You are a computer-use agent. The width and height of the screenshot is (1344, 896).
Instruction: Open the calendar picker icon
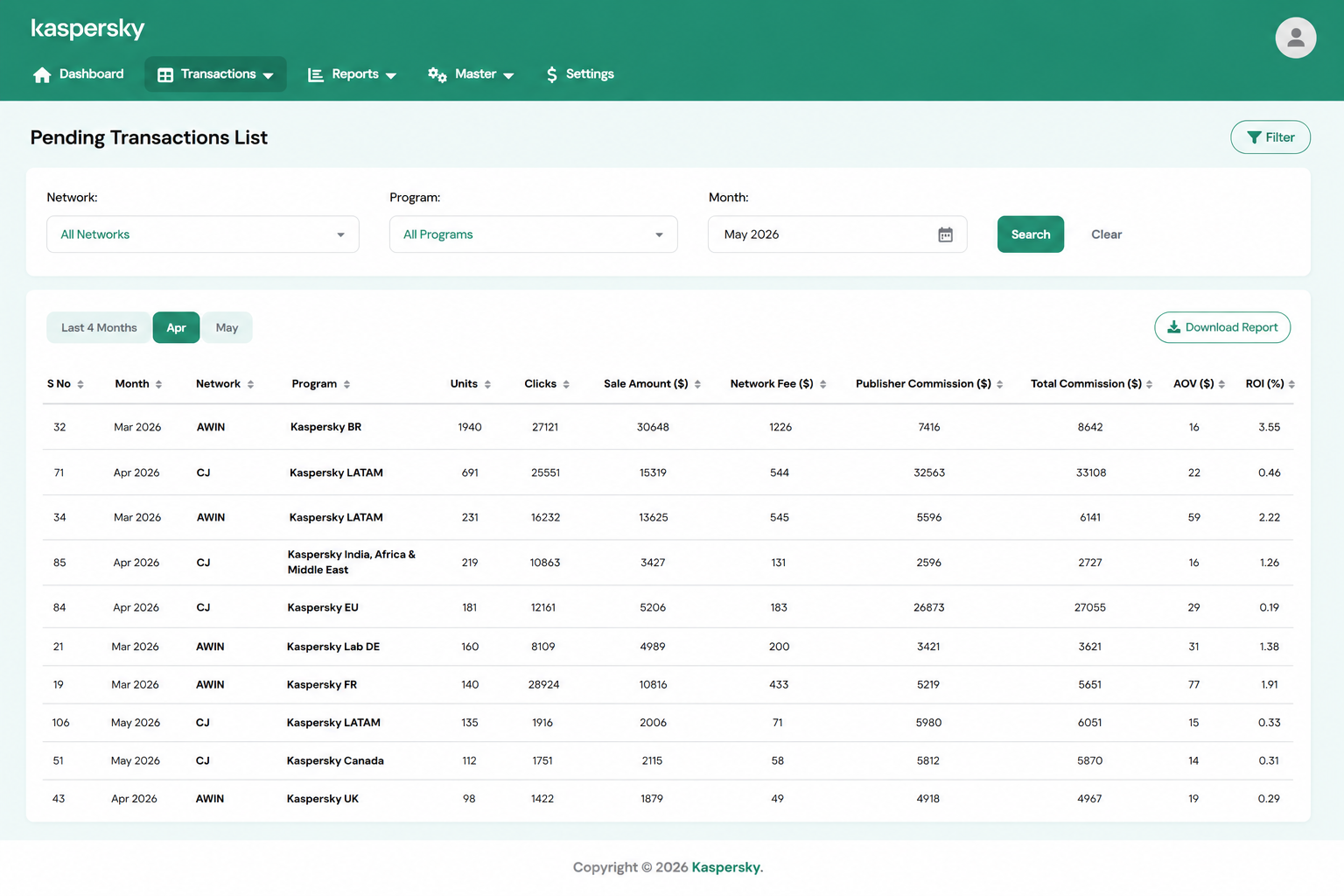[945, 234]
